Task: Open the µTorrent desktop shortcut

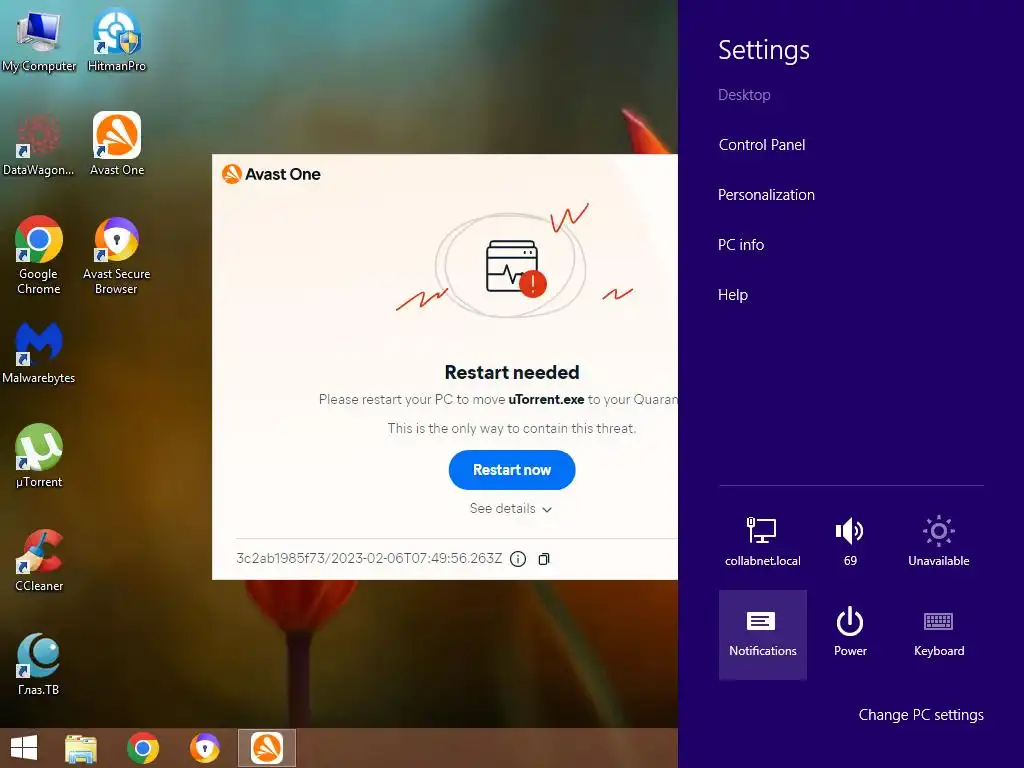Action: click(x=39, y=456)
